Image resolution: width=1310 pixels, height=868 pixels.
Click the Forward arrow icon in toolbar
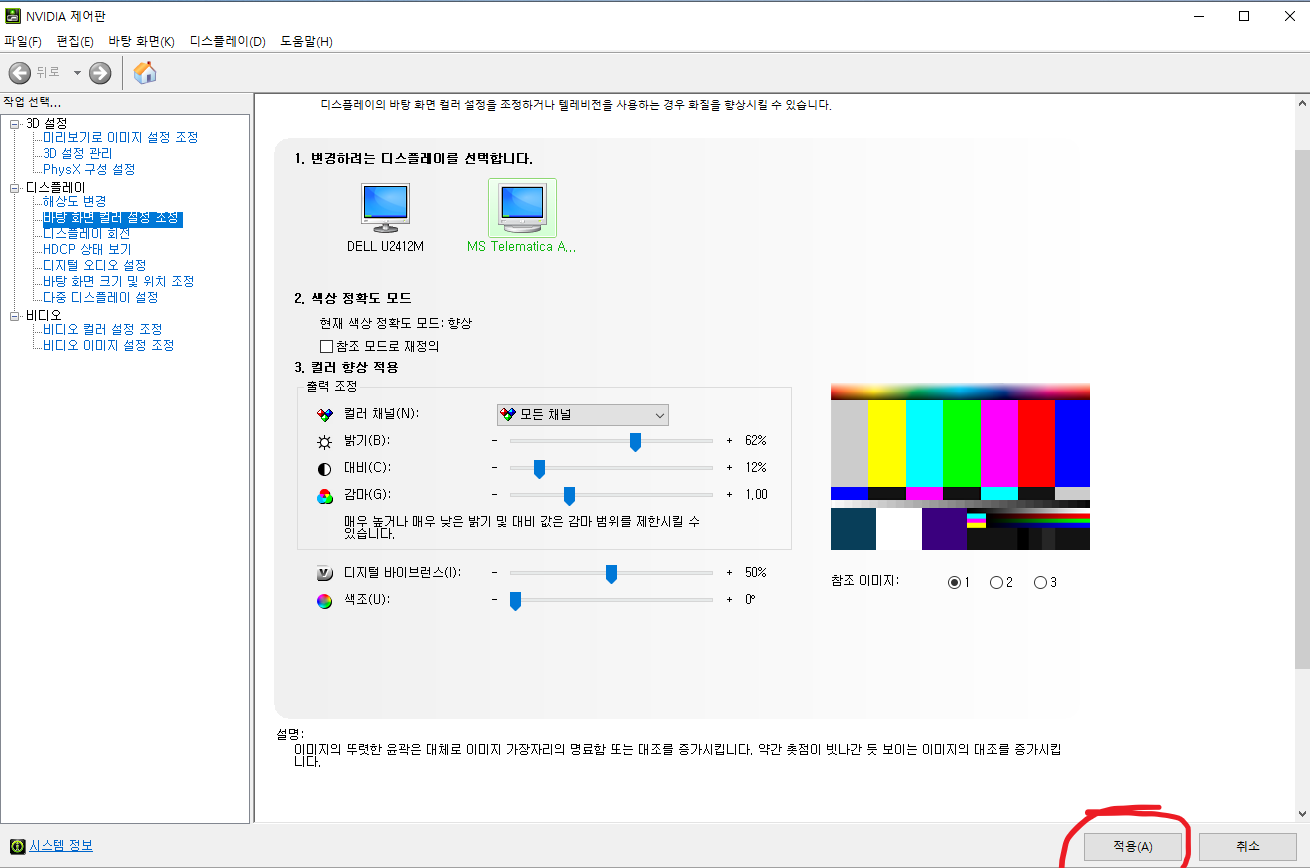(100, 72)
